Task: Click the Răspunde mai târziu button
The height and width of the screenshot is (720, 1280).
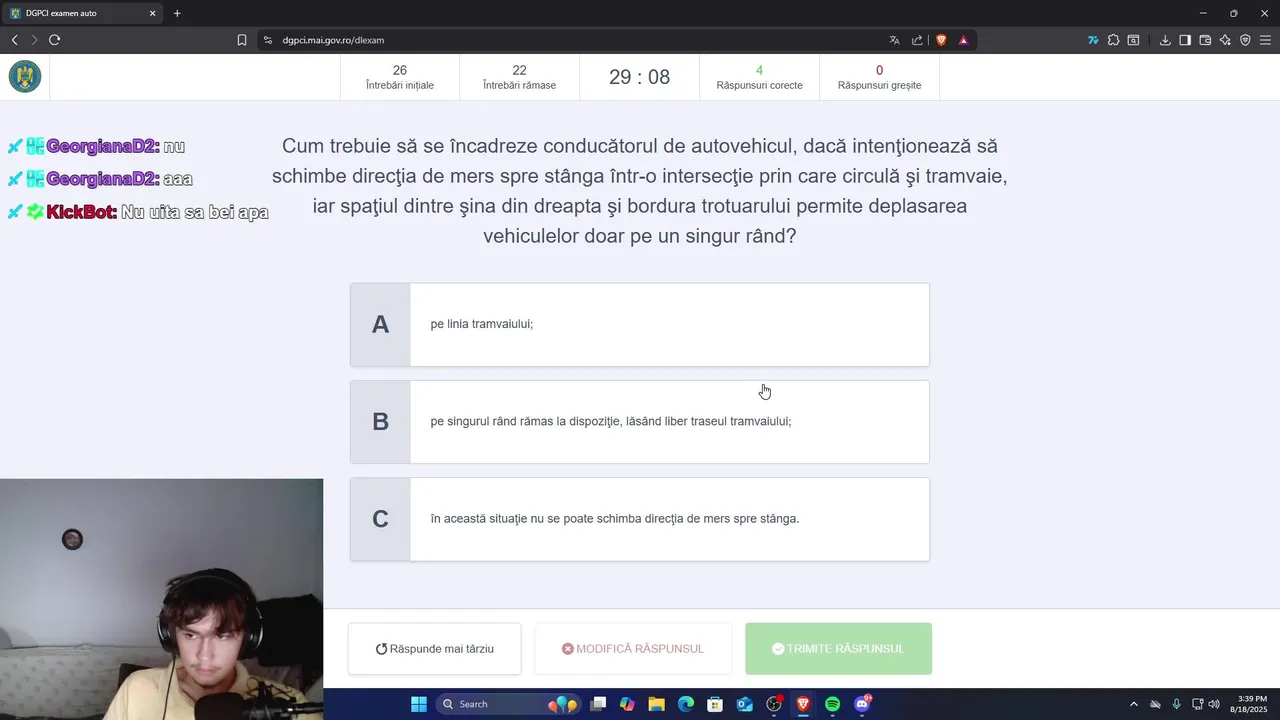Action: coord(435,649)
